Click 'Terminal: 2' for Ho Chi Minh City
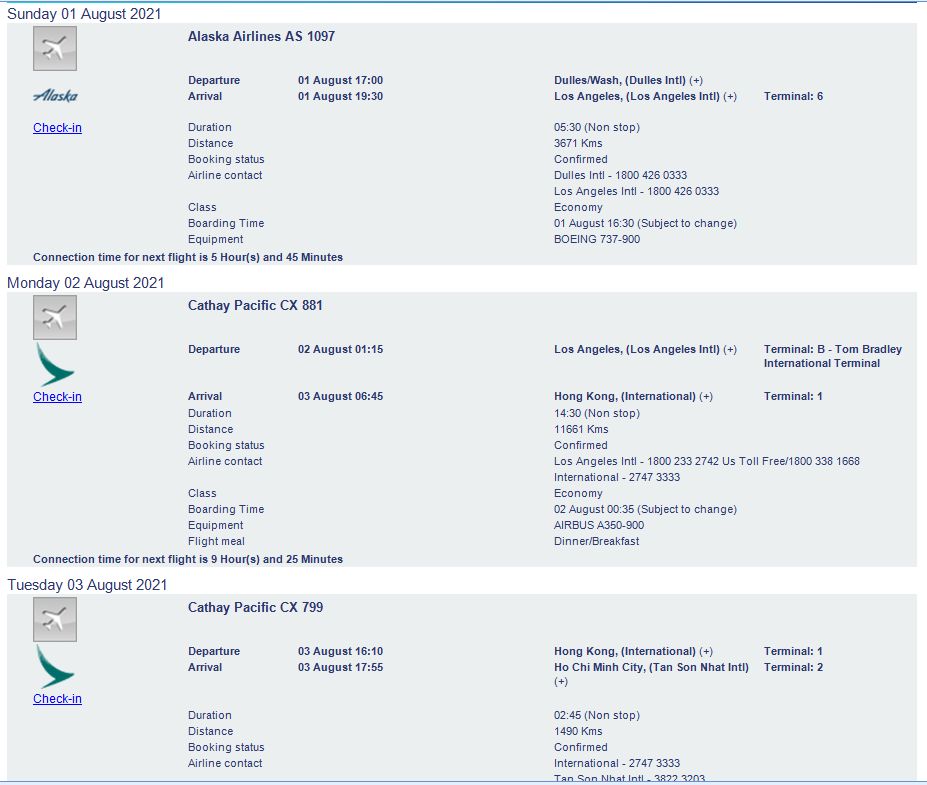The image size is (927, 785). [x=793, y=667]
